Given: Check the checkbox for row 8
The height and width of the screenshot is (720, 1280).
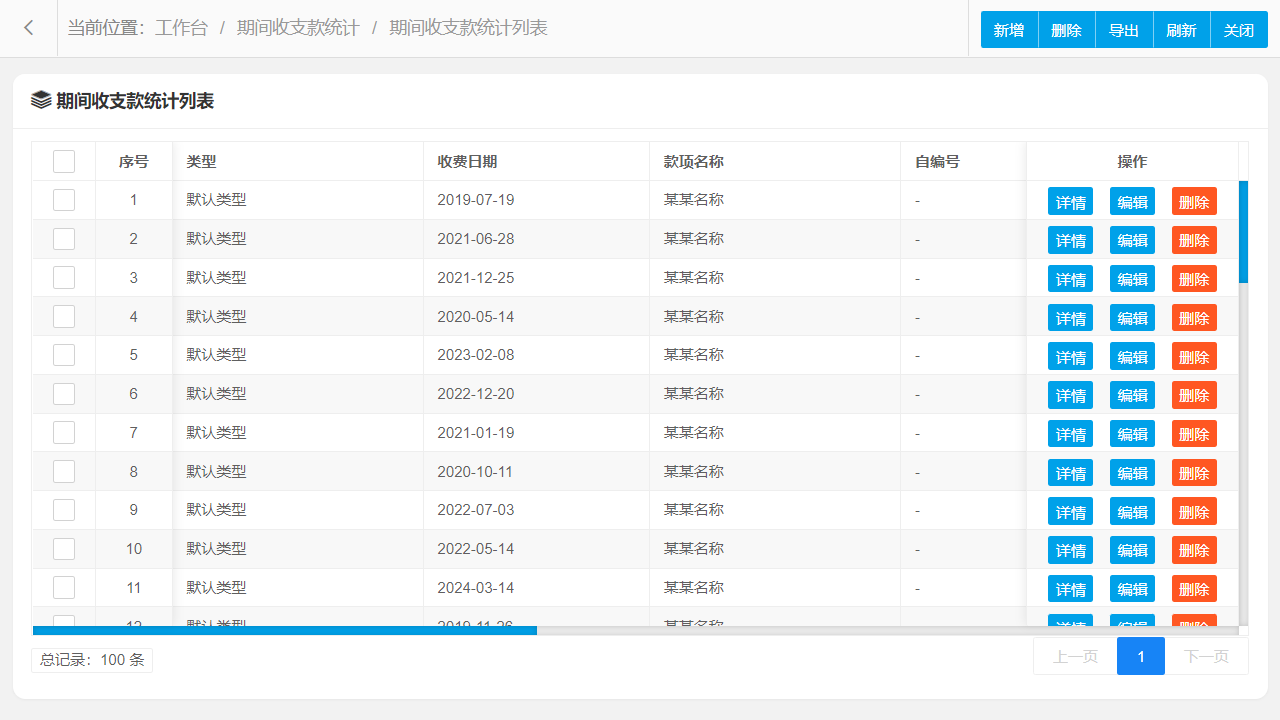Looking at the screenshot, I should coord(64,471).
